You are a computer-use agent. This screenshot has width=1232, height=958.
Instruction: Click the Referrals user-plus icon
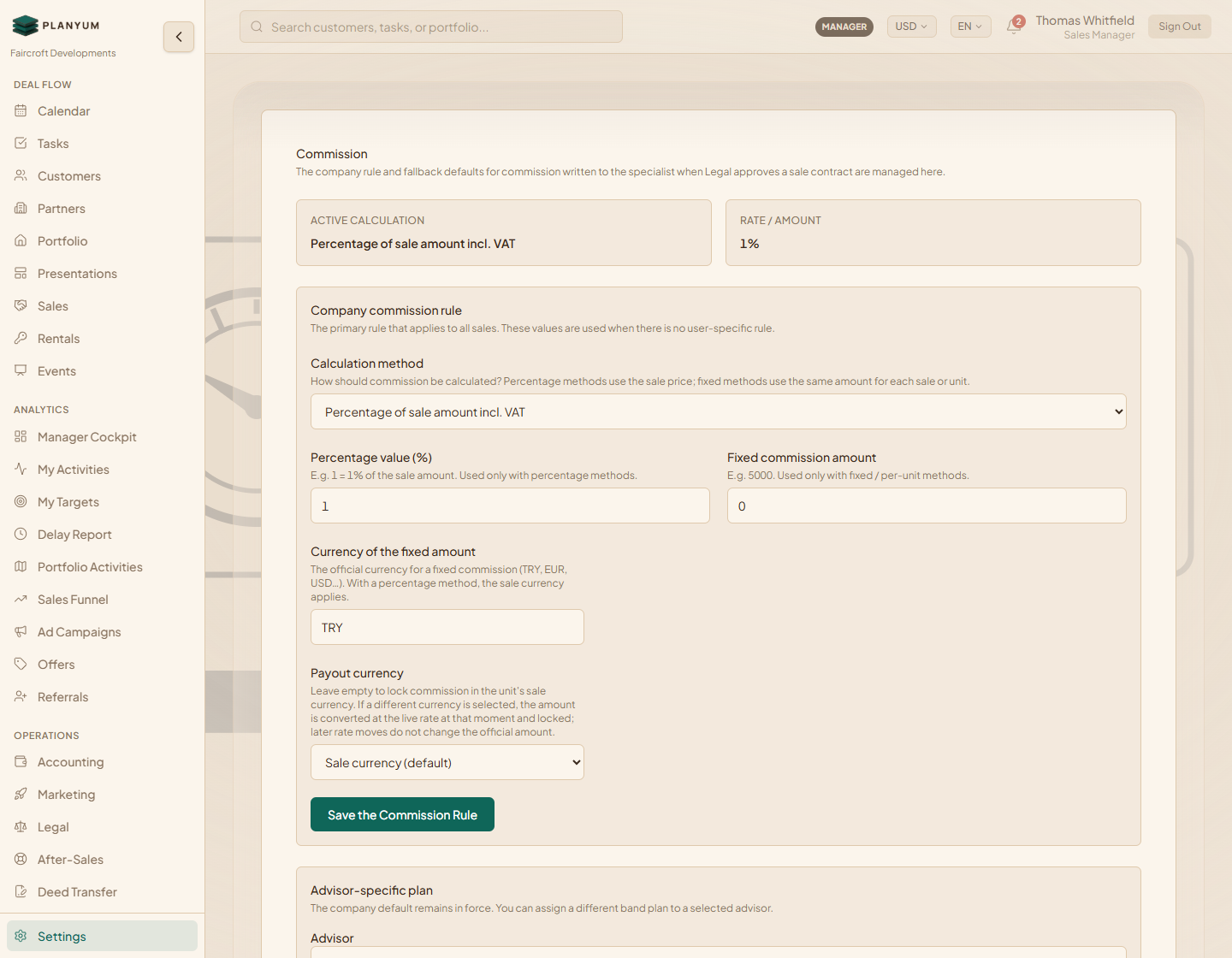(x=21, y=697)
